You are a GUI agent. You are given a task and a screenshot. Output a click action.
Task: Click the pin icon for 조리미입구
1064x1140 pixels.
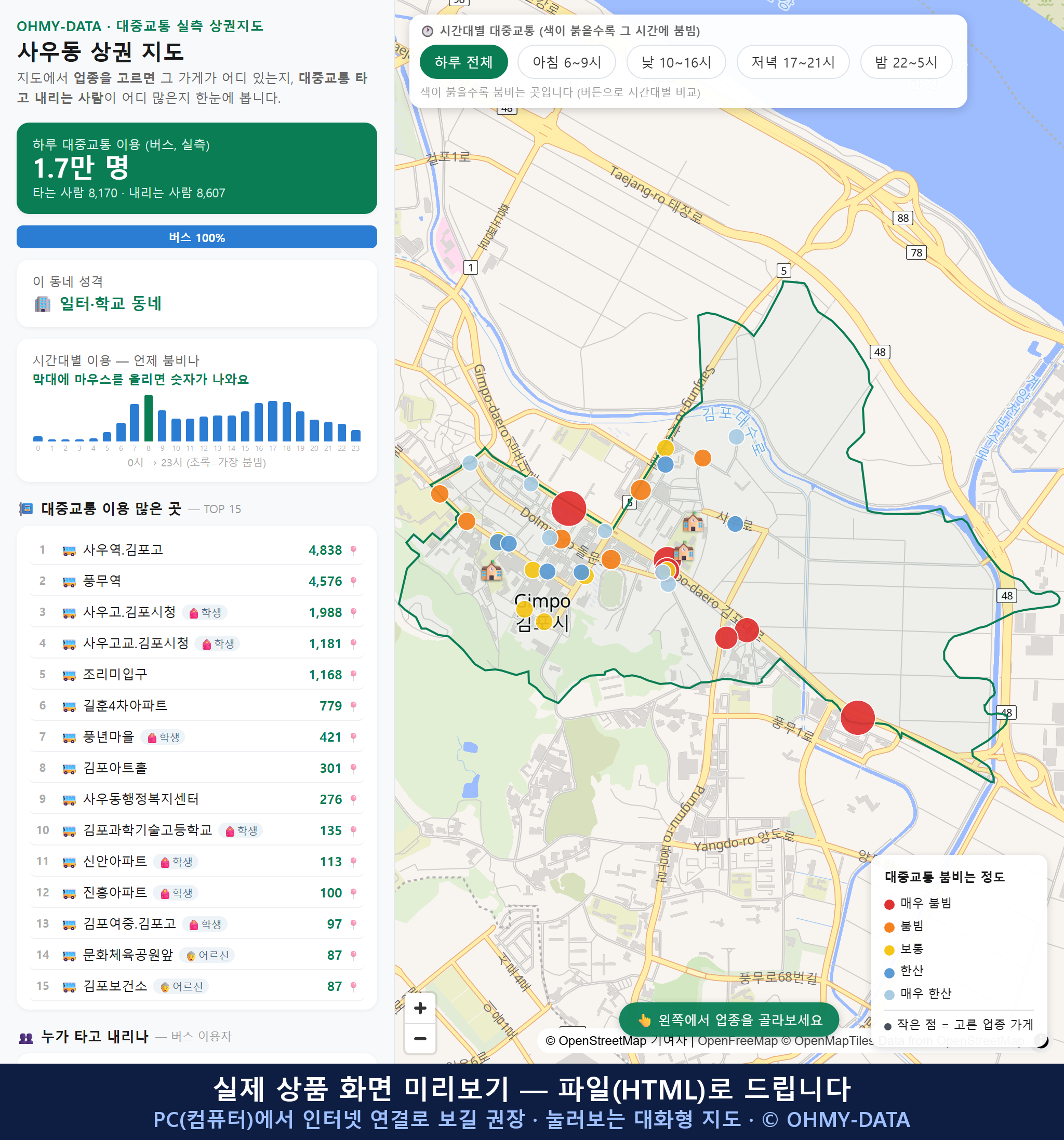(353, 675)
